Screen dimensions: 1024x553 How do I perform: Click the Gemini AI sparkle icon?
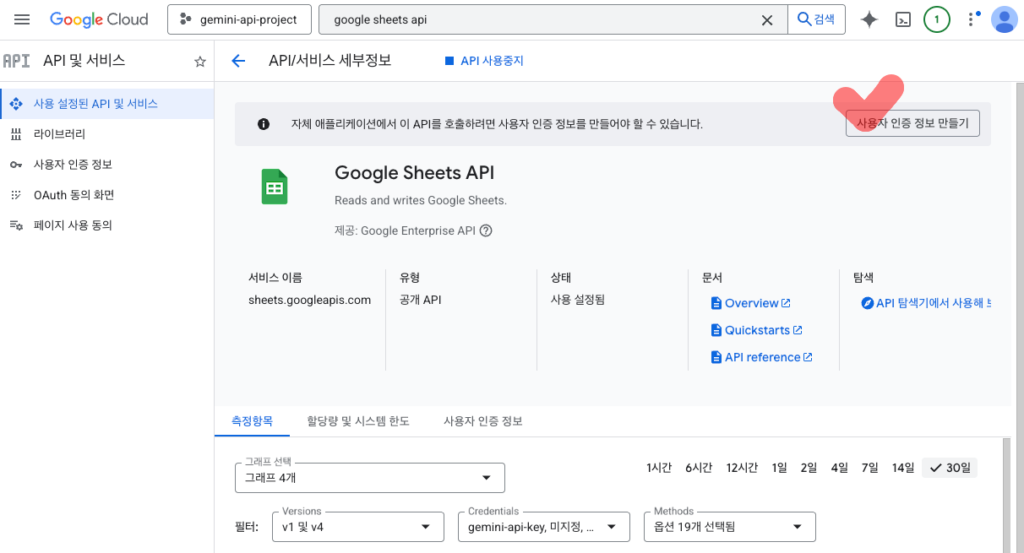pos(869,20)
